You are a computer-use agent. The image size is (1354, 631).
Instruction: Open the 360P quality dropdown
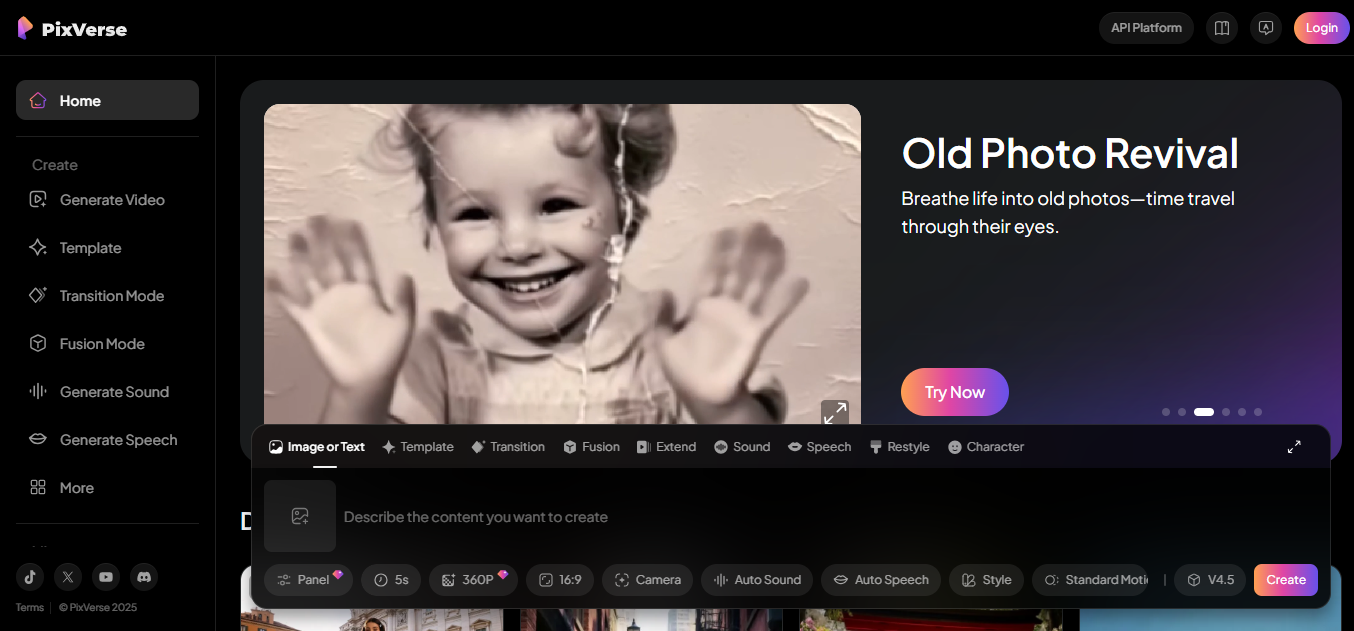473,580
